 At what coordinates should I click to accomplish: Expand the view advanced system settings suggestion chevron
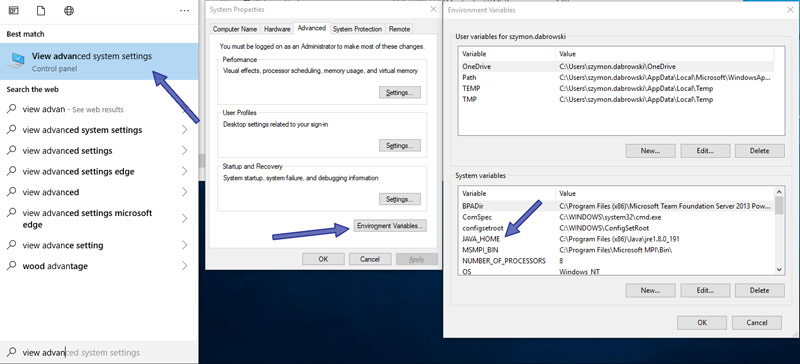(x=185, y=130)
